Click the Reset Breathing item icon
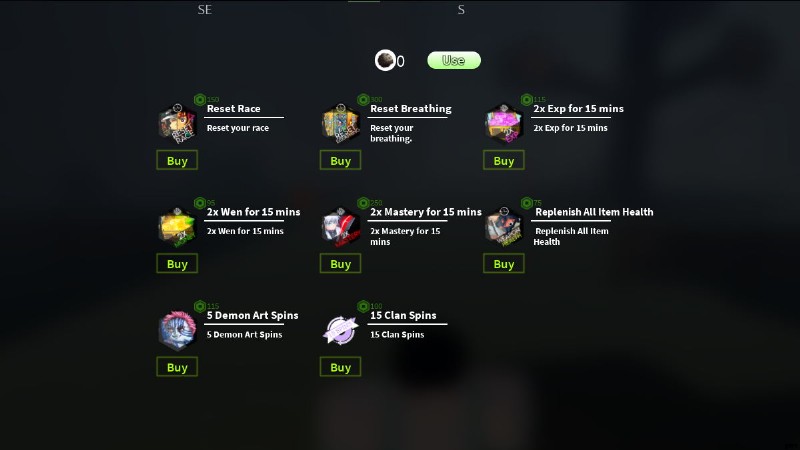This screenshot has height=450, width=800. (x=340, y=123)
